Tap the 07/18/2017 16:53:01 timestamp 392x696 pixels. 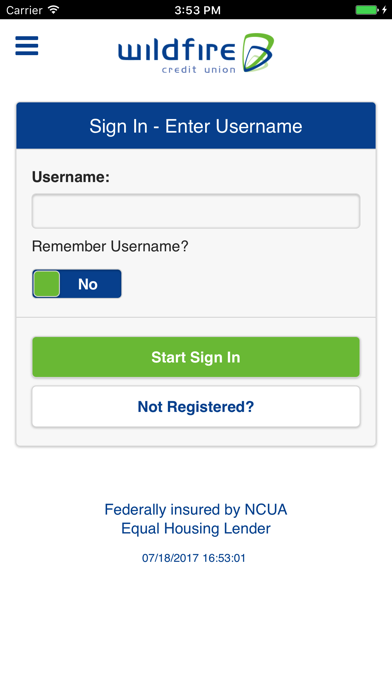point(194,558)
